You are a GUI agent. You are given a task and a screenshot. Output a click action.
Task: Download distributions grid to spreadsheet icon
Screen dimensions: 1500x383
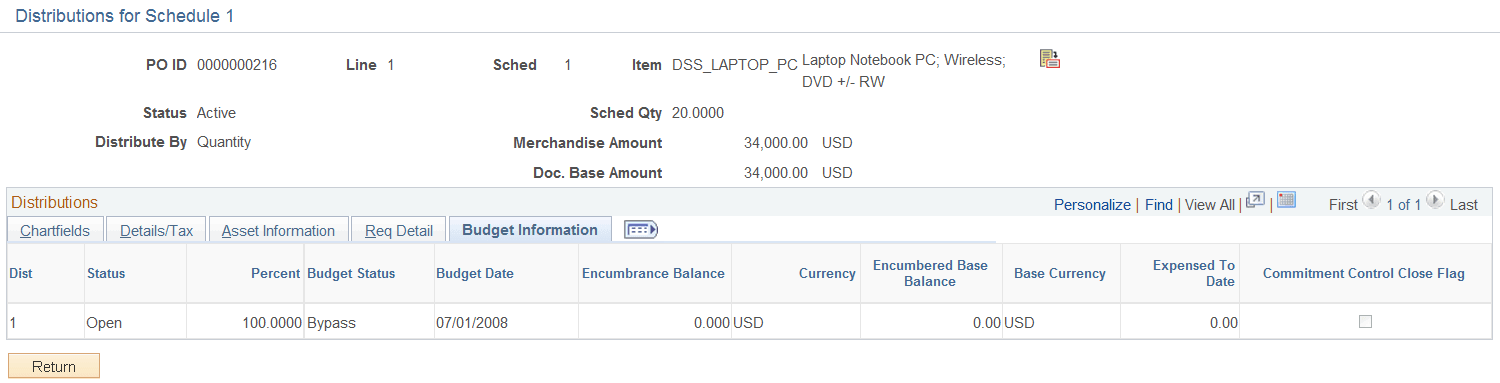1286,201
